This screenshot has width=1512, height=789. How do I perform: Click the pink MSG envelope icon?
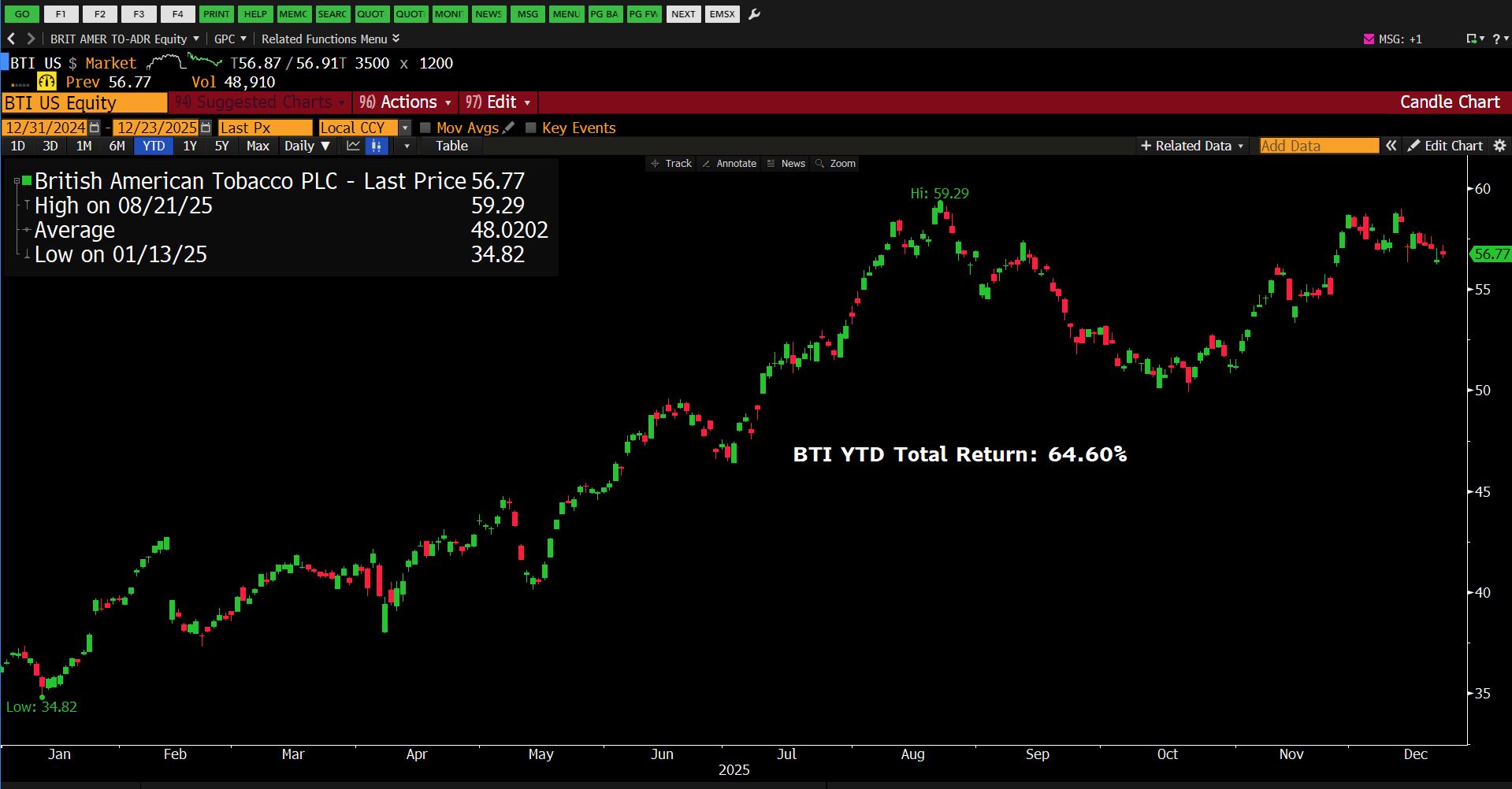click(1369, 39)
